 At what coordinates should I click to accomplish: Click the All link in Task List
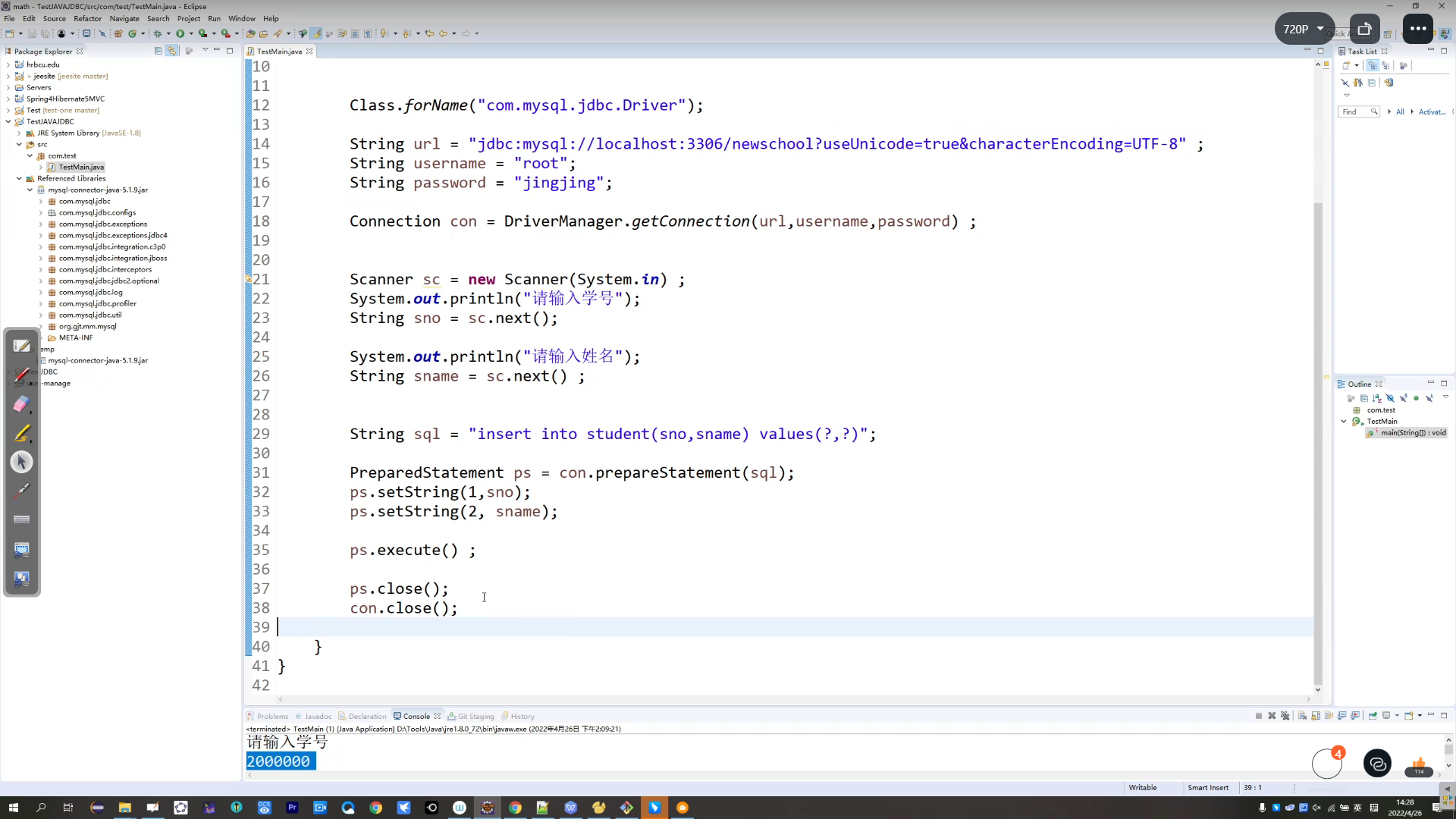(x=1400, y=111)
